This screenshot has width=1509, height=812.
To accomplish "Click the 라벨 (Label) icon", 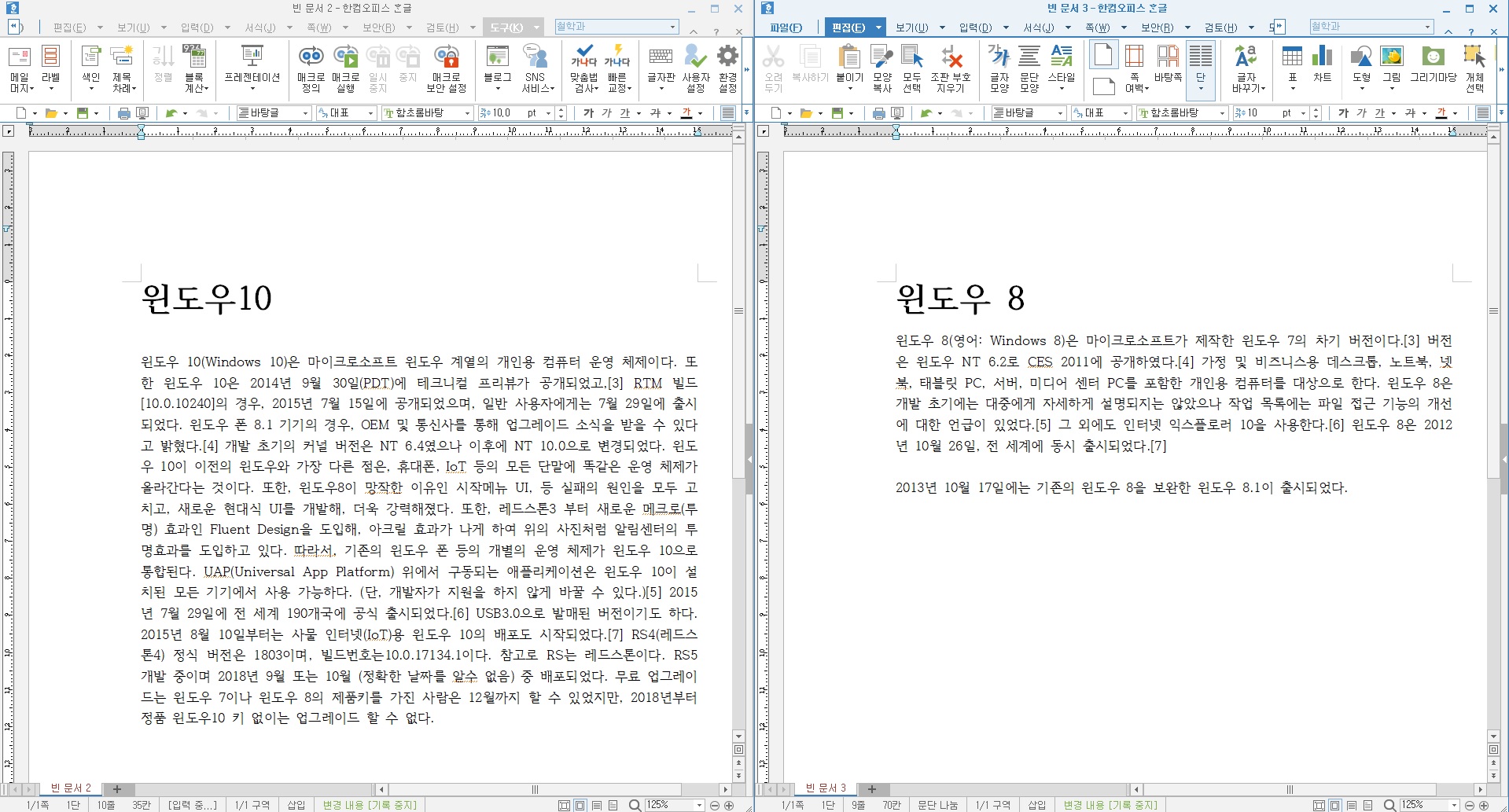I will pyautogui.click(x=50, y=68).
